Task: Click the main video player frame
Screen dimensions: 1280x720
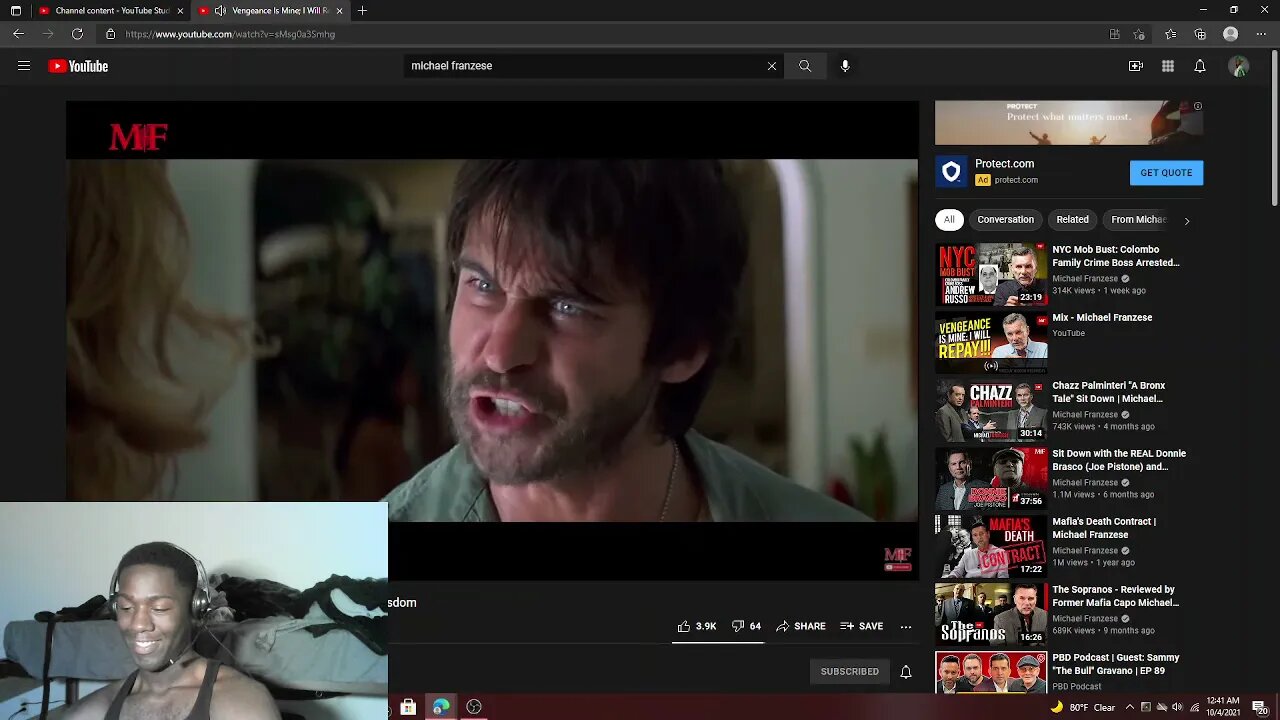Action: 492,340
